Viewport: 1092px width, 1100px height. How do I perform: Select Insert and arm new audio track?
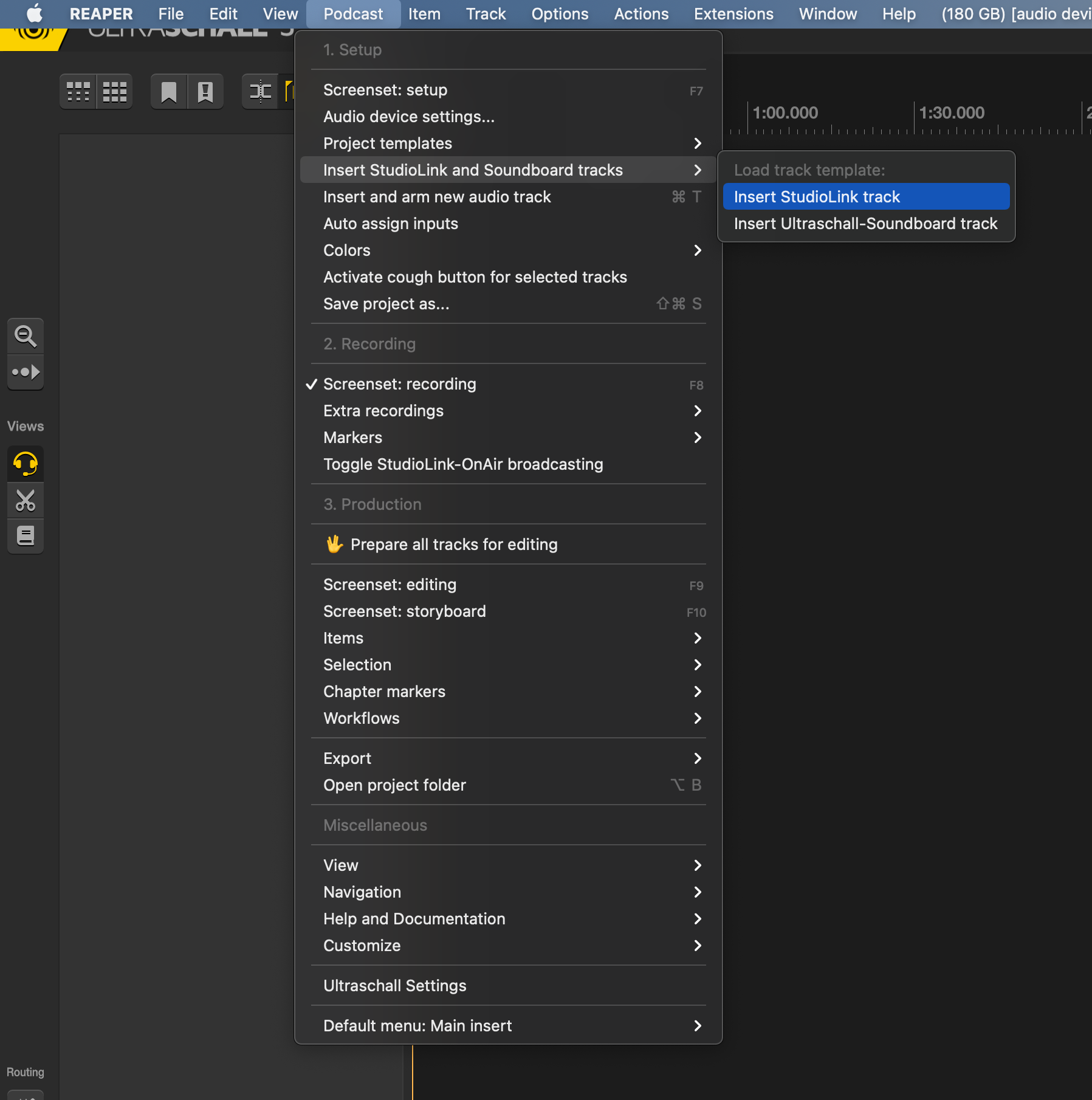pos(508,197)
